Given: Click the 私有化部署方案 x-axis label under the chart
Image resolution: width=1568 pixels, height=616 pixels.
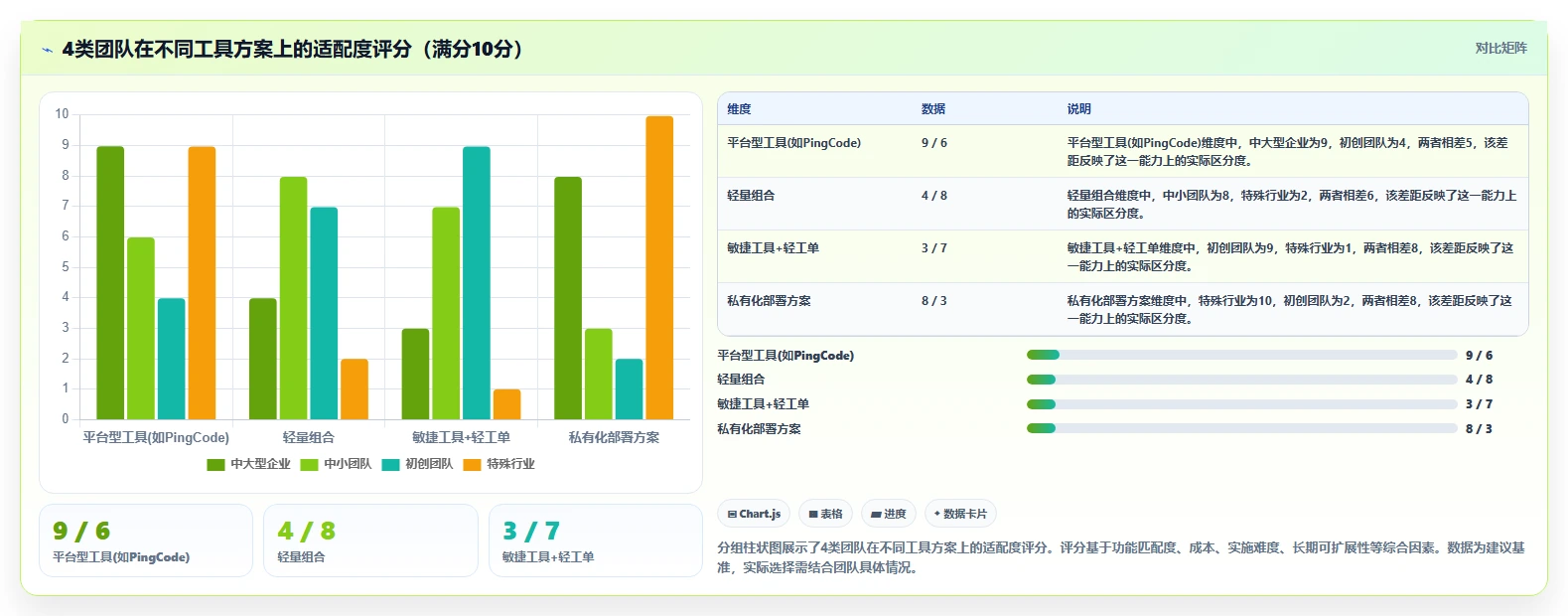Looking at the screenshot, I should (x=614, y=438).
